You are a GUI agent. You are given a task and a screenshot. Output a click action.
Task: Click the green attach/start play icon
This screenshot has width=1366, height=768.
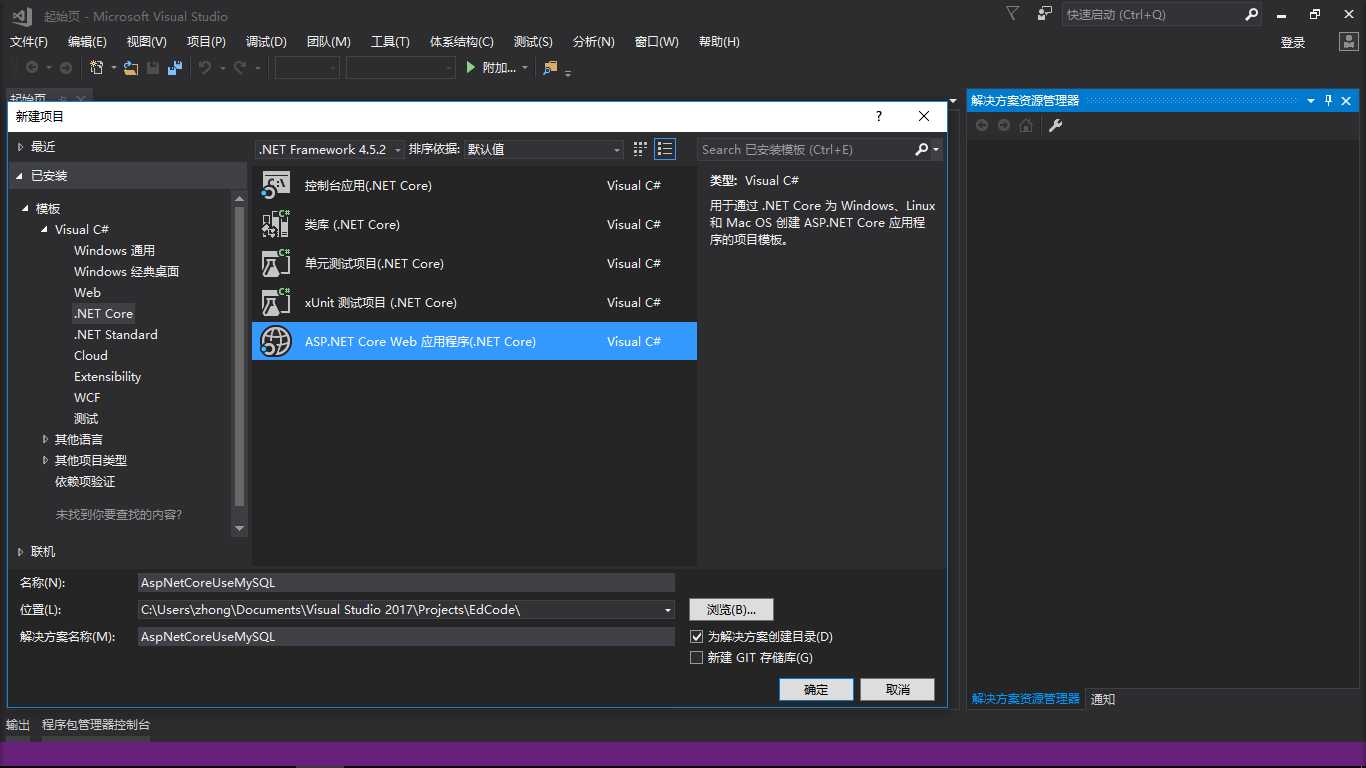[472, 67]
